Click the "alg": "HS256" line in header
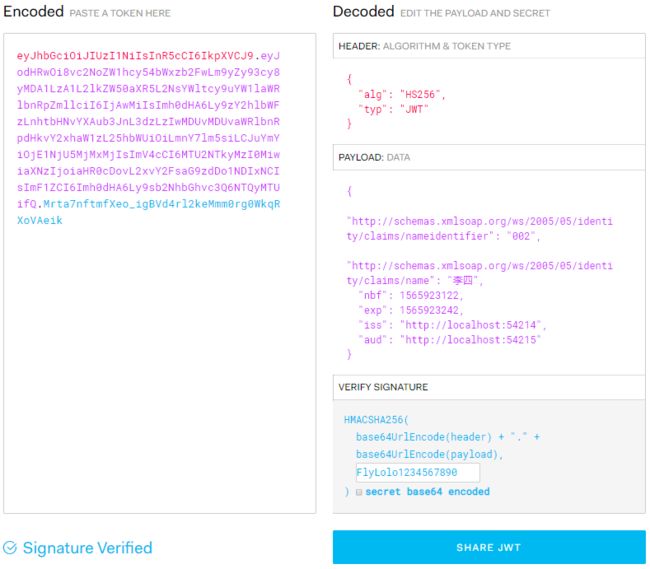The image size is (650, 569). (x=402, y=94)
